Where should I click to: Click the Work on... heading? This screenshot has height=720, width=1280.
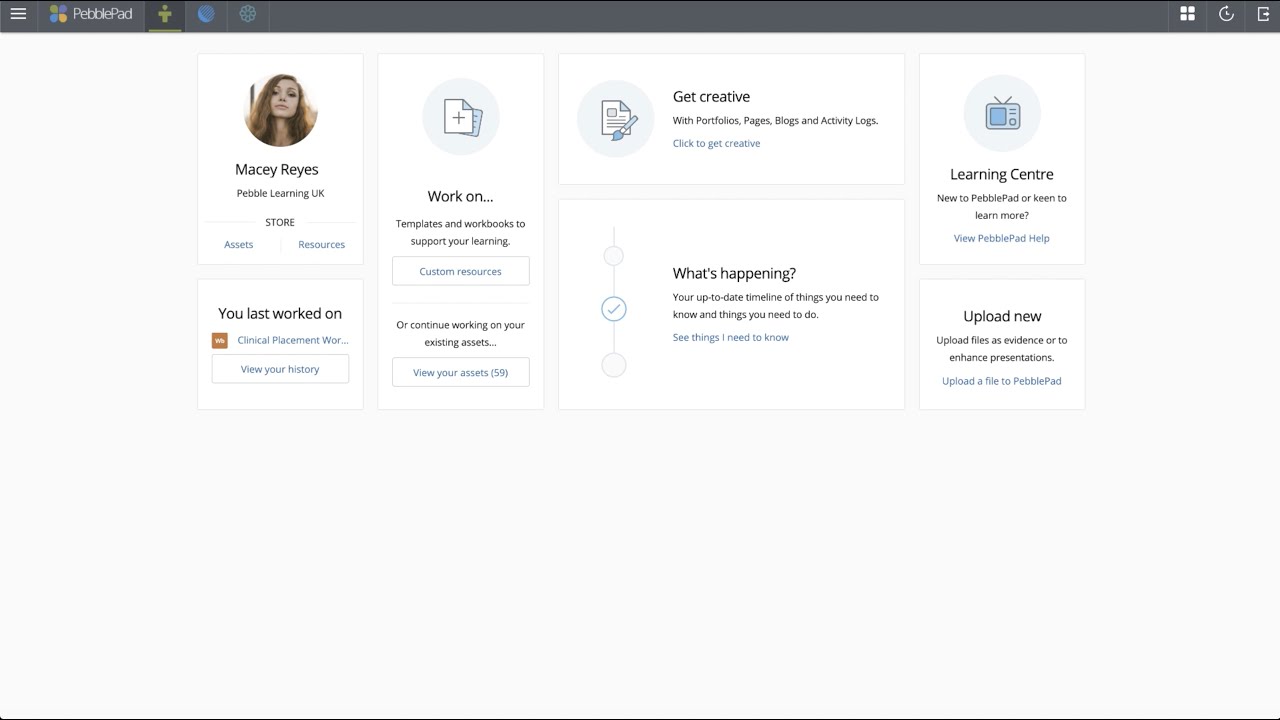461,196
